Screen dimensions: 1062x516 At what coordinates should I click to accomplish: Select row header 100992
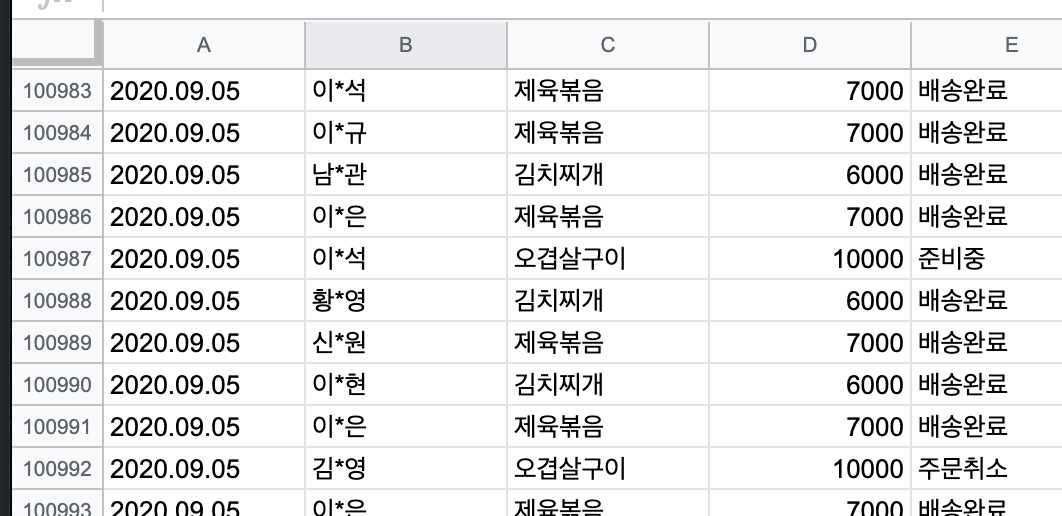pyautogui.click(x=56, y=469)
